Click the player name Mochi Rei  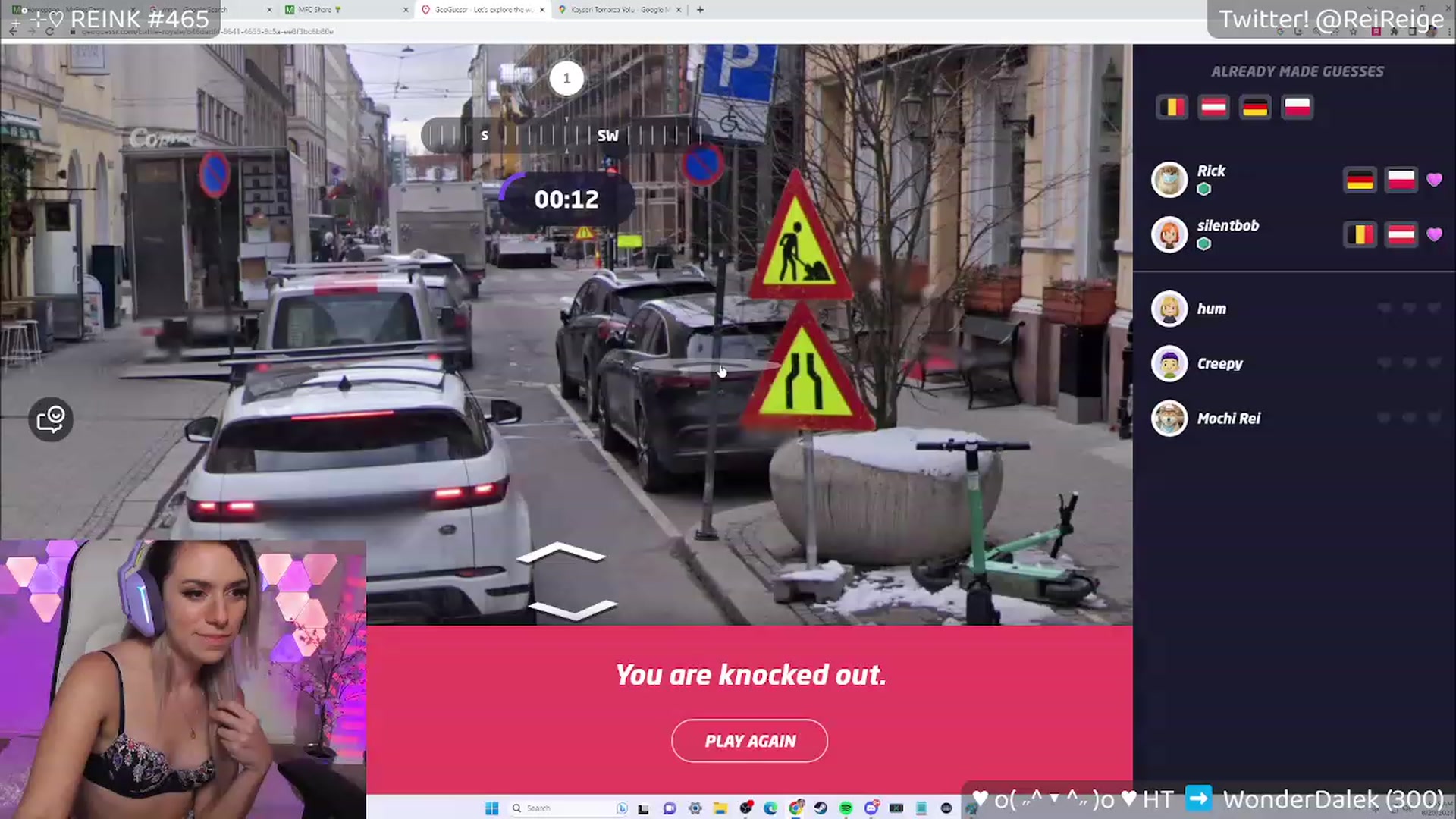pyautogui.click(x=1228, y=418)
